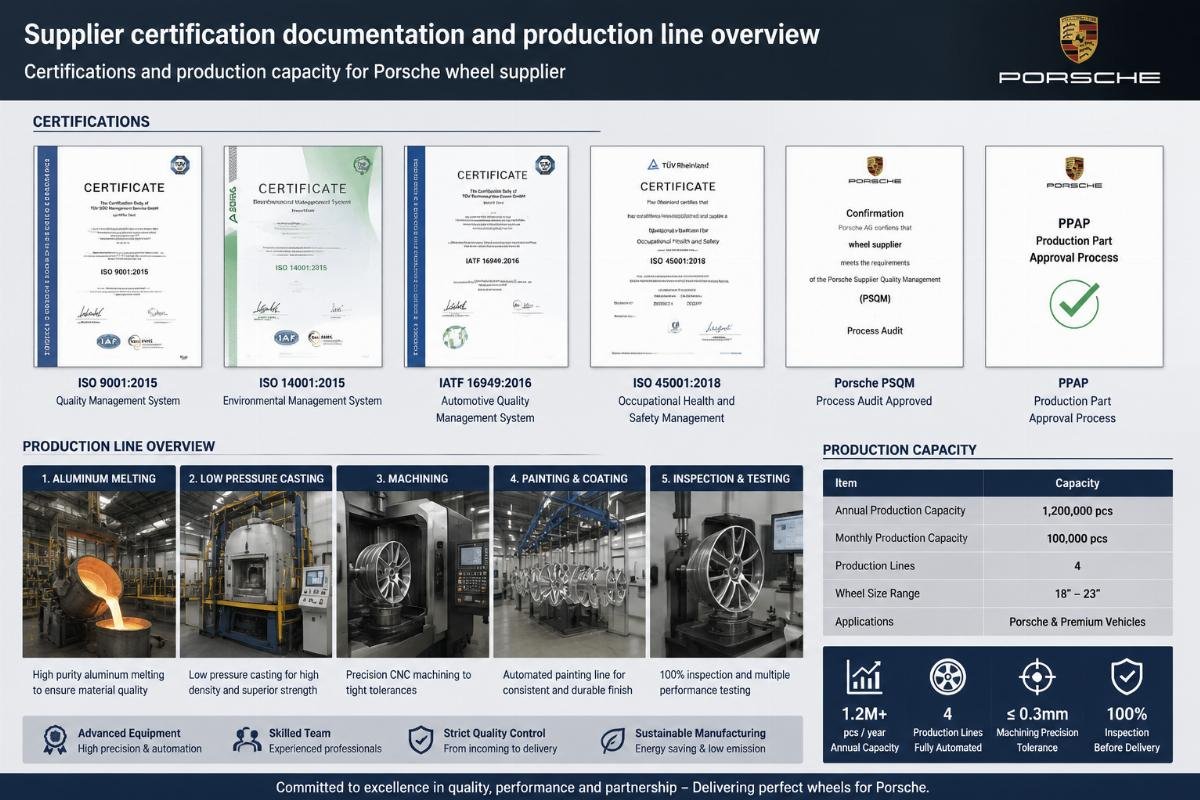Click the CERTIFICATIONS section heading
The height and width of the screenshot is (800, 1200).
tap(91, 122)
